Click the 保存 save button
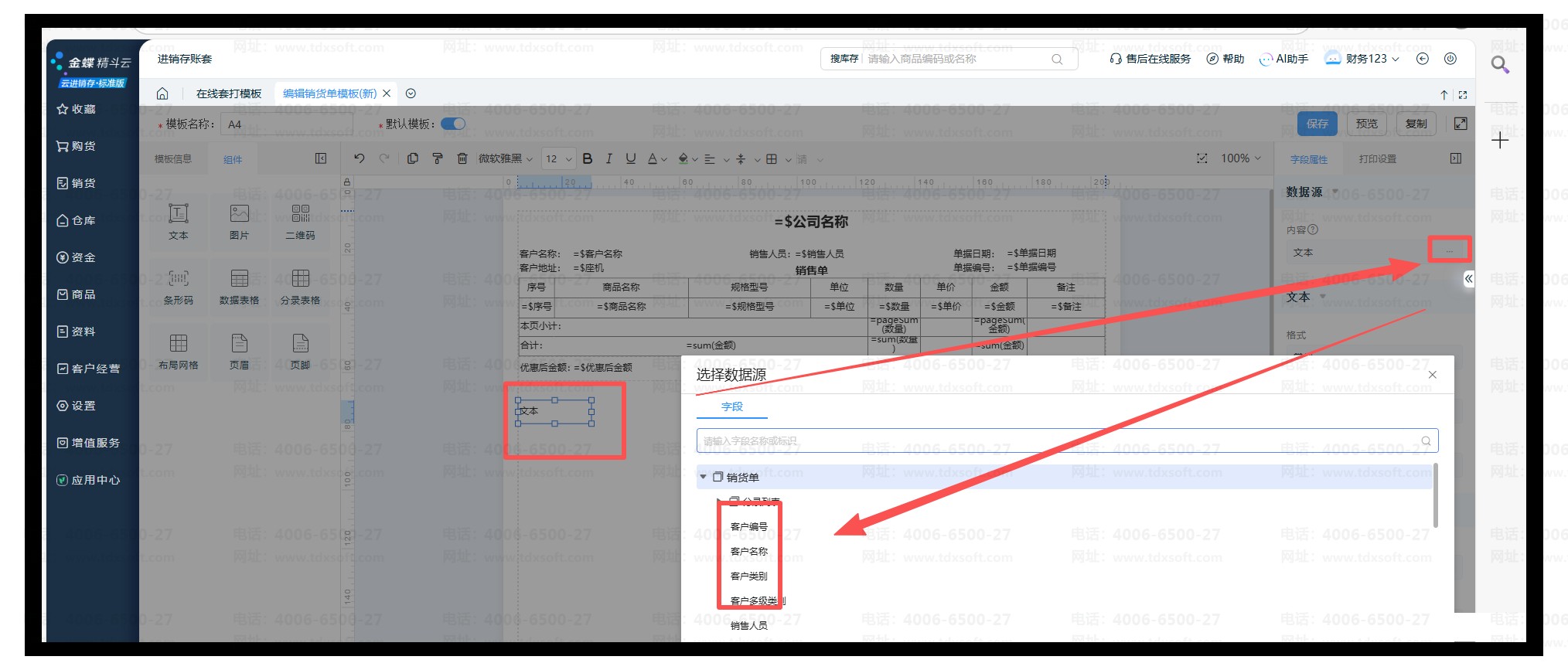Image resolution: width=1568 pixels, height=670 pixels. coord(1317,124)
